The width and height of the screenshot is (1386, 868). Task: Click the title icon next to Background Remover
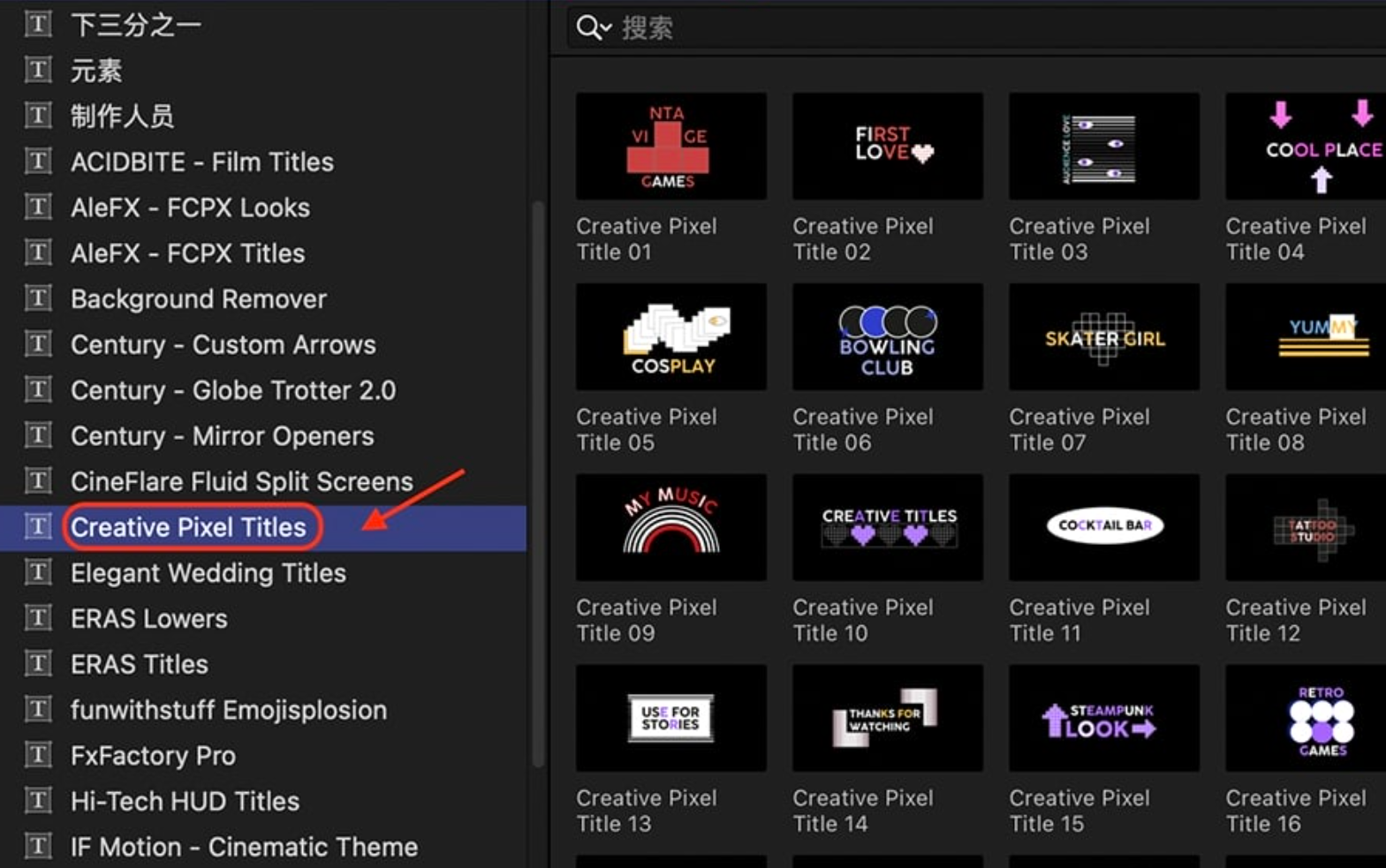point(37,298)
